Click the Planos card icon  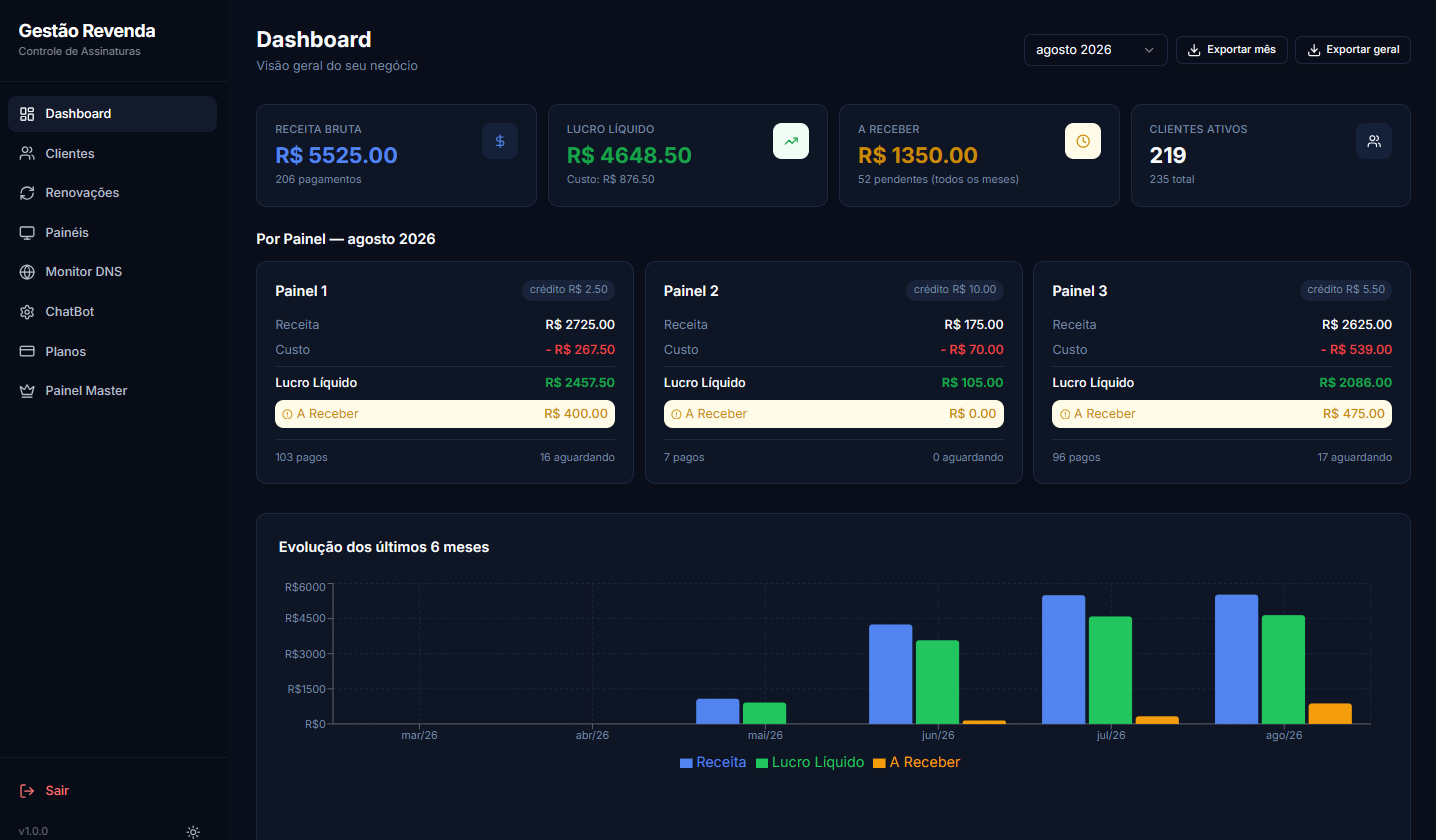(x=27, y=351)
